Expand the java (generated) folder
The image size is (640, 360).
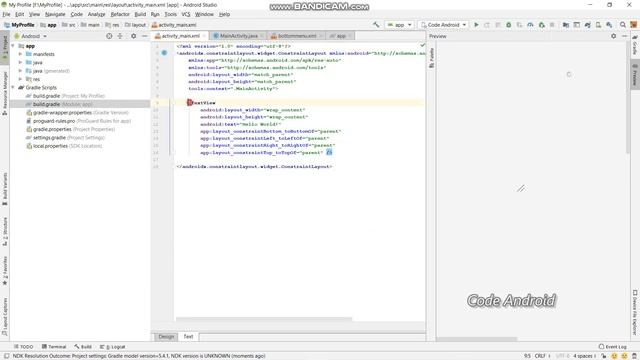[20, 71]
